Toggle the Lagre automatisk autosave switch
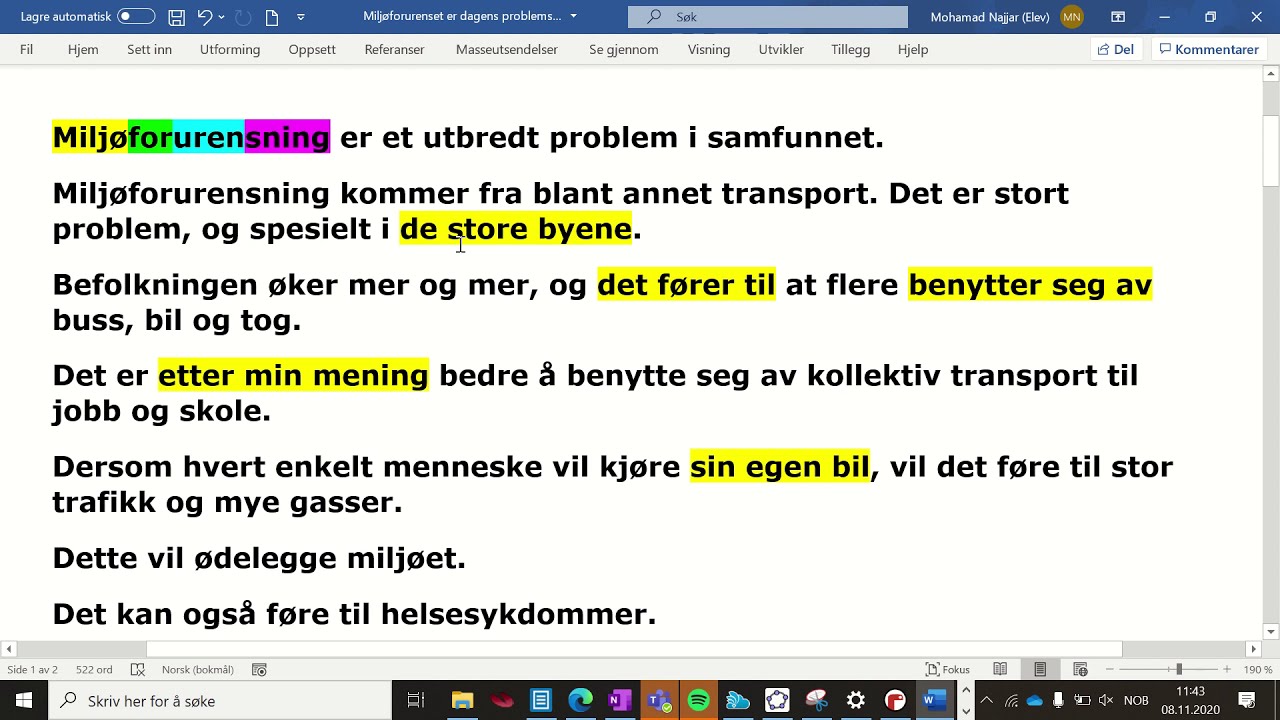Screen dimensions: 1280x720 (x=136, y=17)
